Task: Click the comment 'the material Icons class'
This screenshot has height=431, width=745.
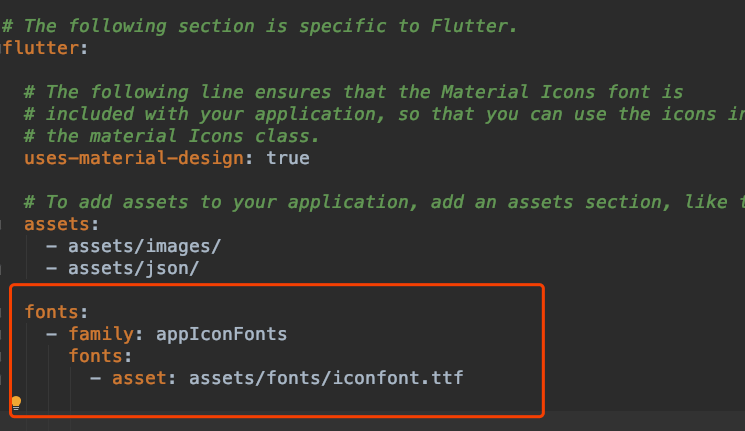Action: coord(172,136)
